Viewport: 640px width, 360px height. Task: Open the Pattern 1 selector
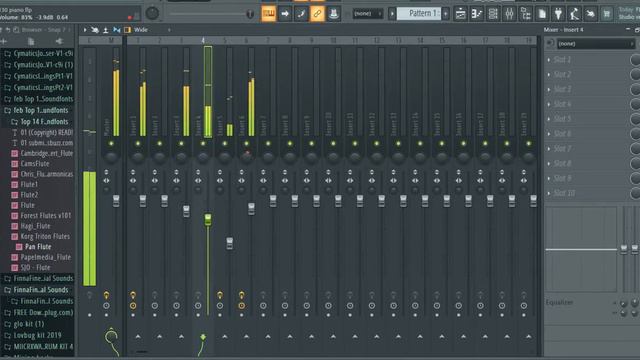coord(419,13)
